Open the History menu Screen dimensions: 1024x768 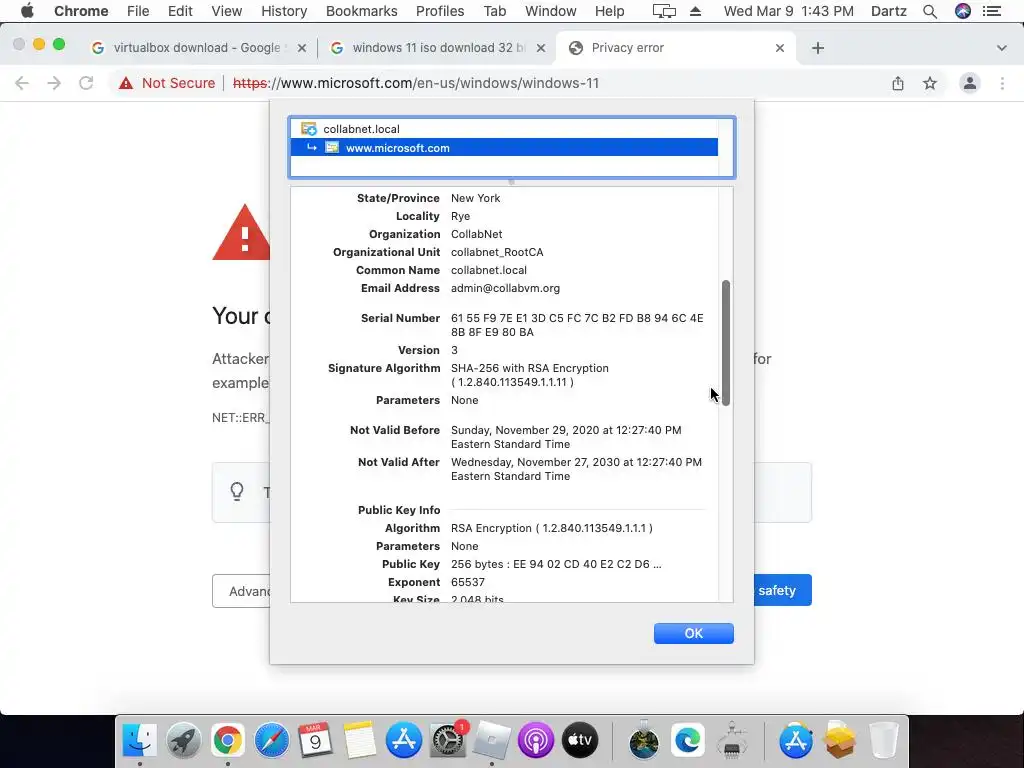[284, 11]
